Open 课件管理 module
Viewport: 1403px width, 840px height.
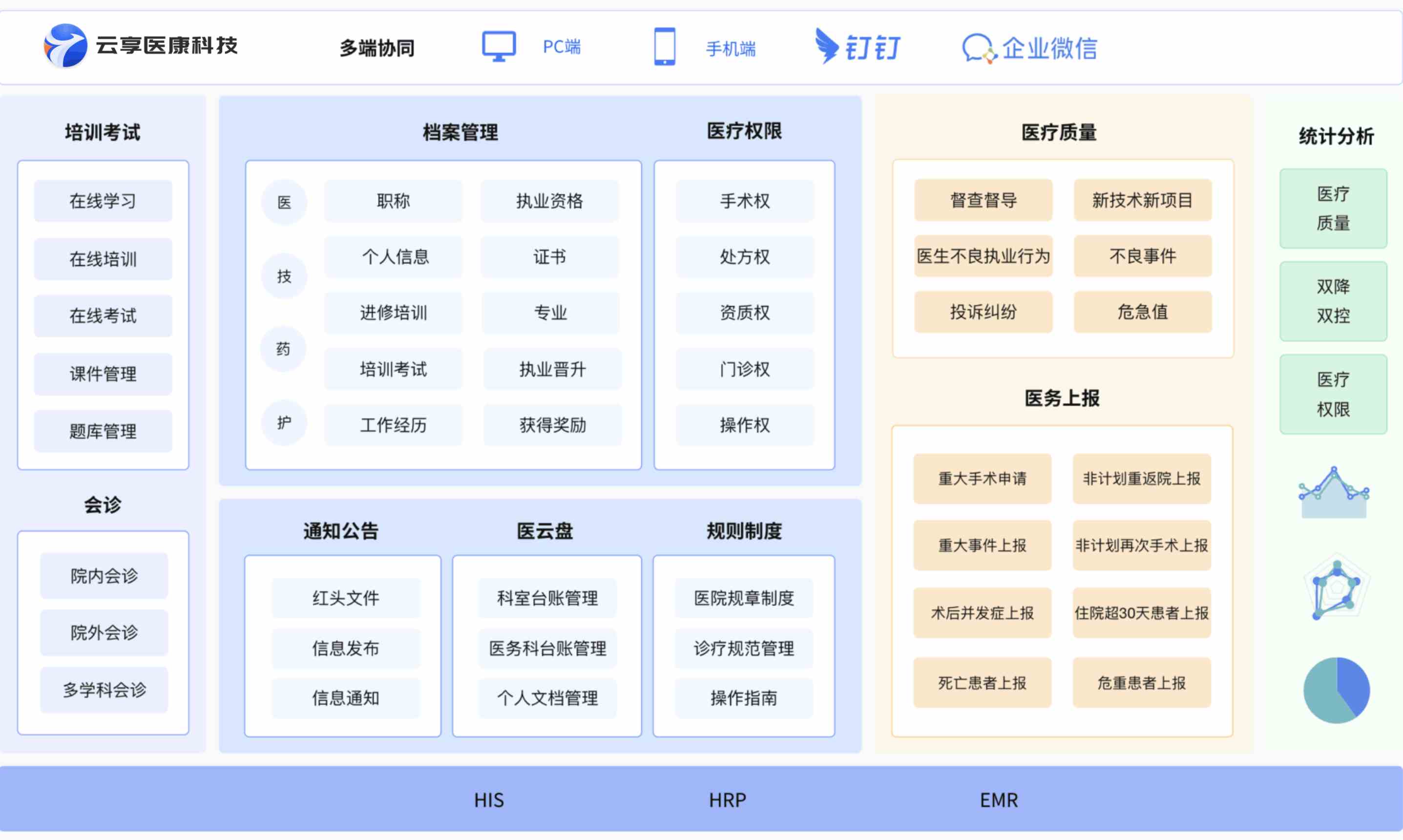pos(103,374)
